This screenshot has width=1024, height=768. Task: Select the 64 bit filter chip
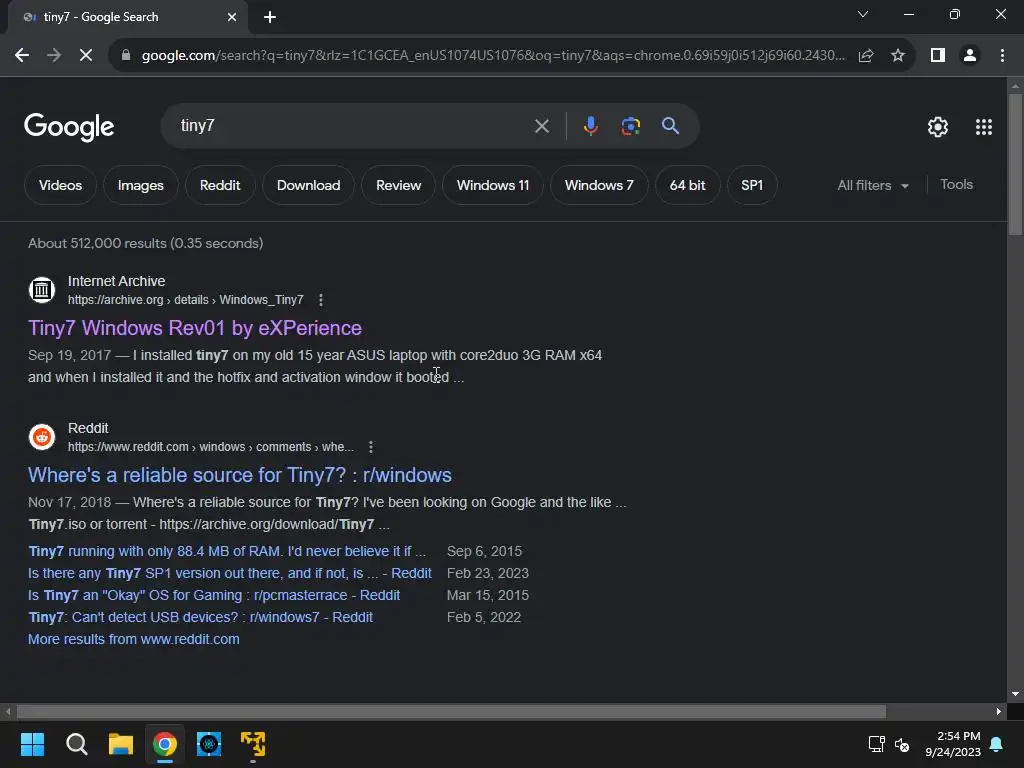pos(687,185)
